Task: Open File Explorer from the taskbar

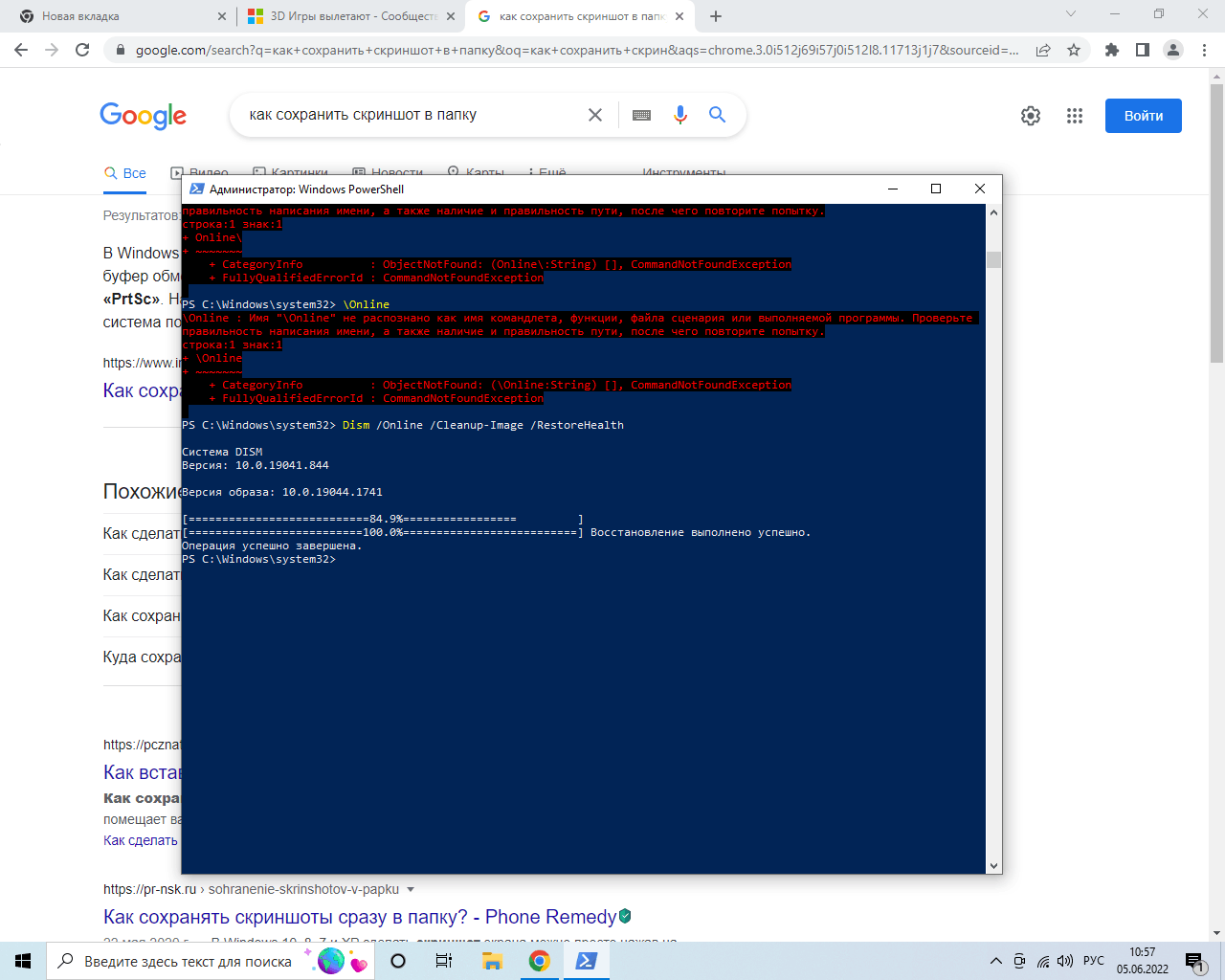Action: pos(492,961)
